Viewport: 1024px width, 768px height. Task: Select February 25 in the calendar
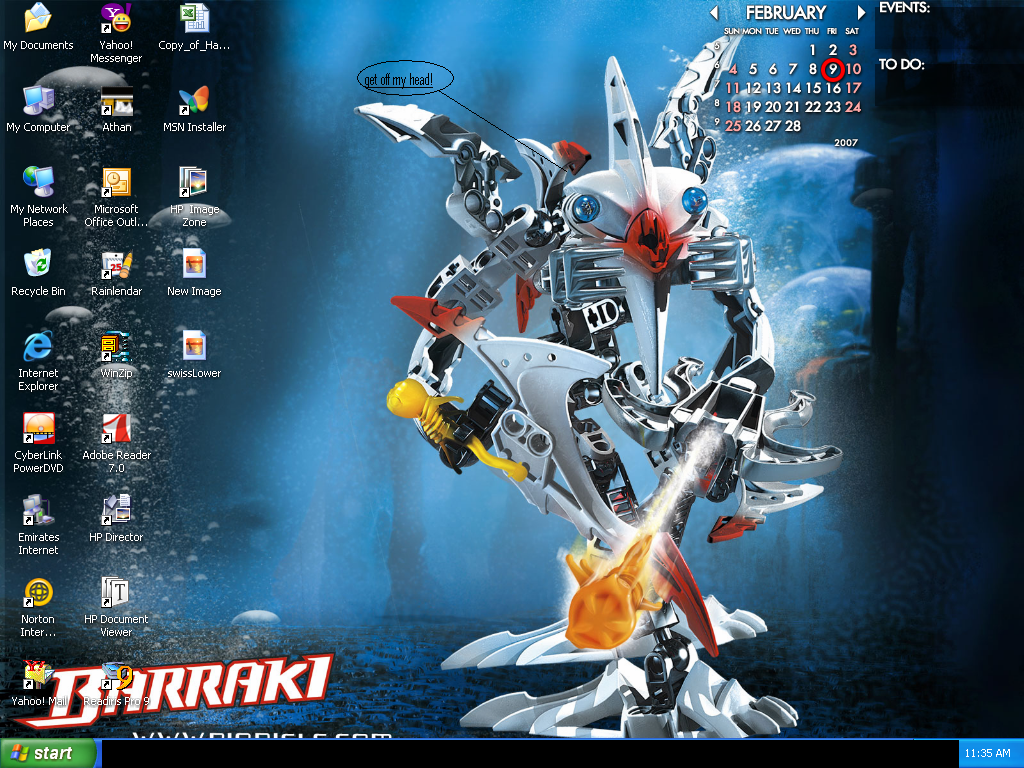point(733,126)
